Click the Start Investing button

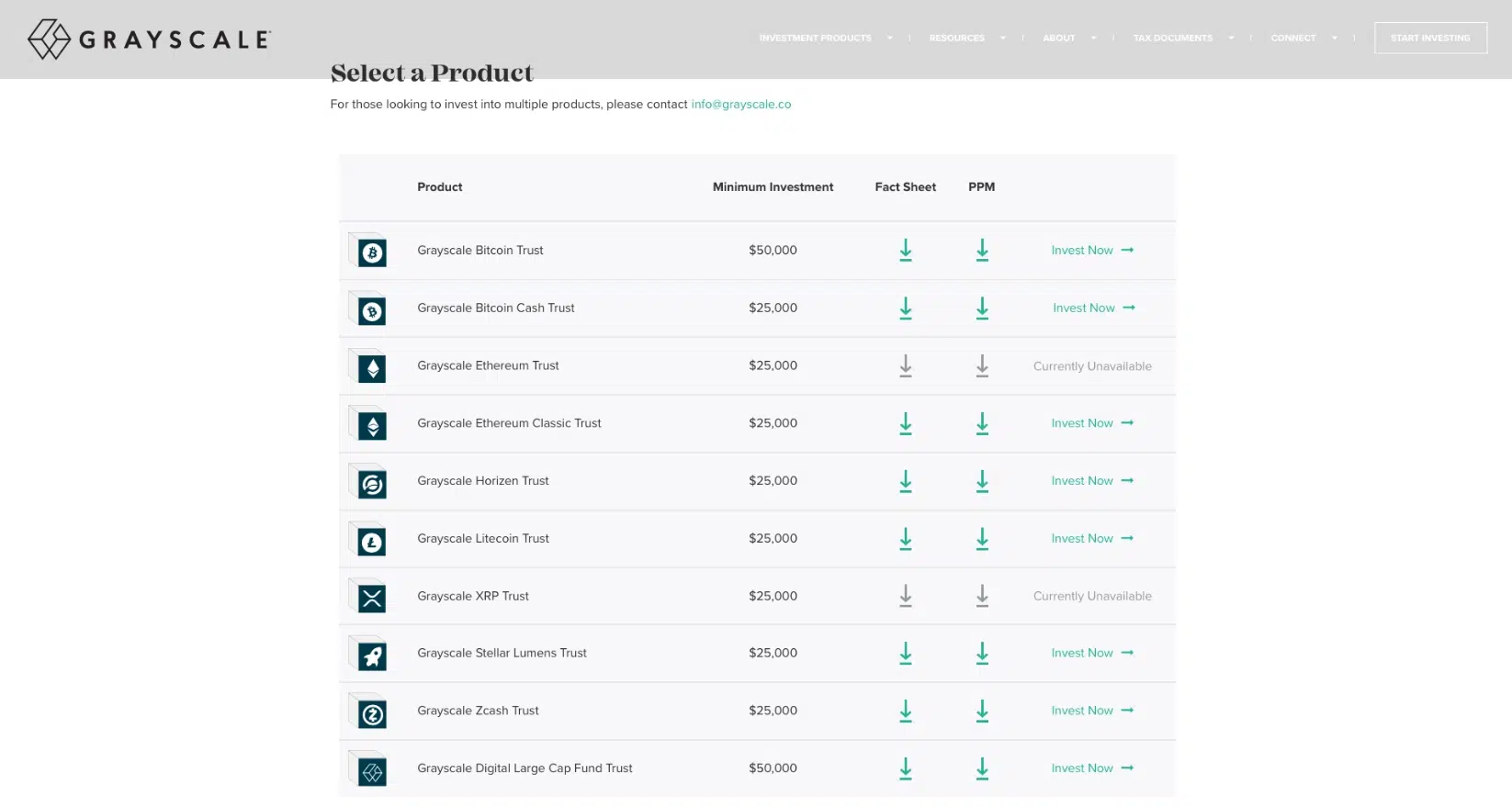[1430, 39]
